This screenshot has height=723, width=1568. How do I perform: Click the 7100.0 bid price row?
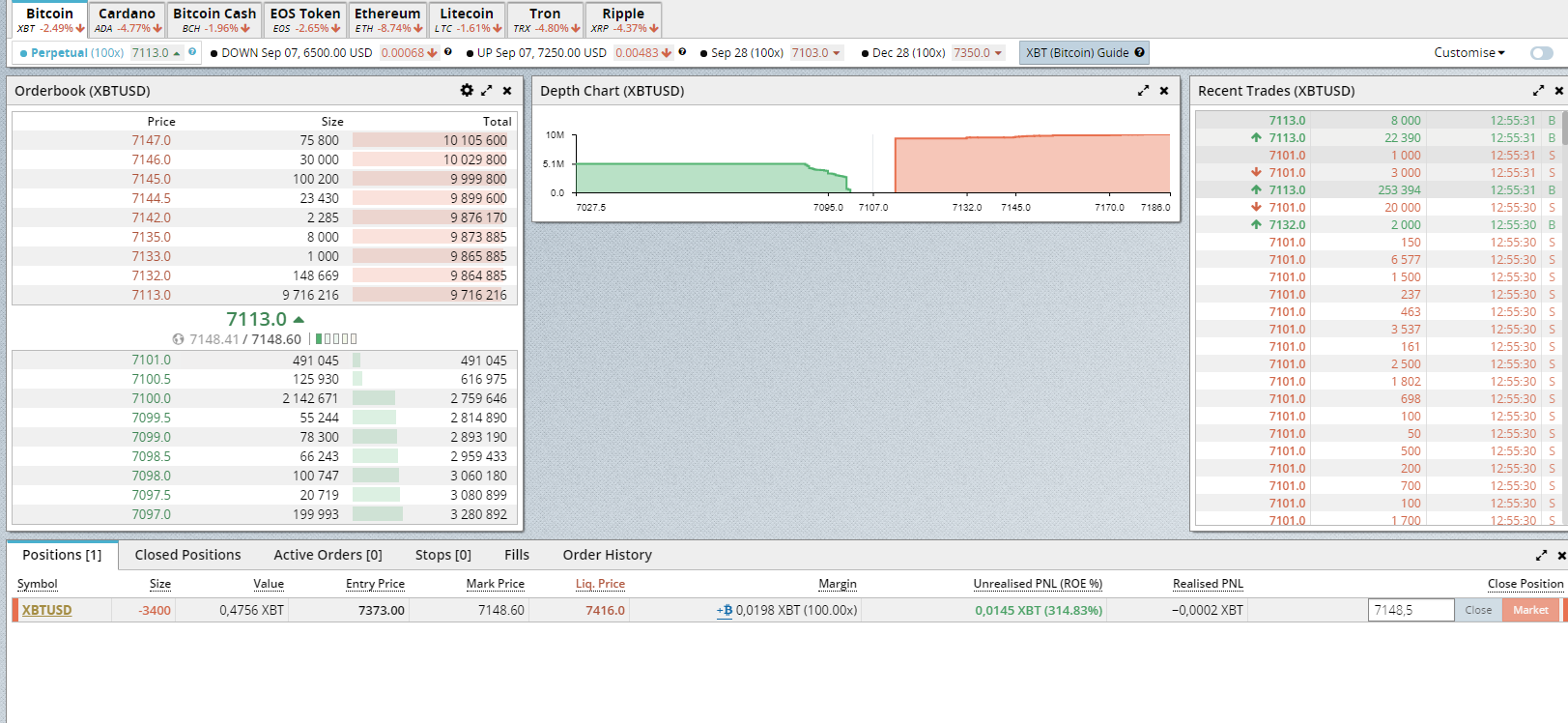[265, 398]
